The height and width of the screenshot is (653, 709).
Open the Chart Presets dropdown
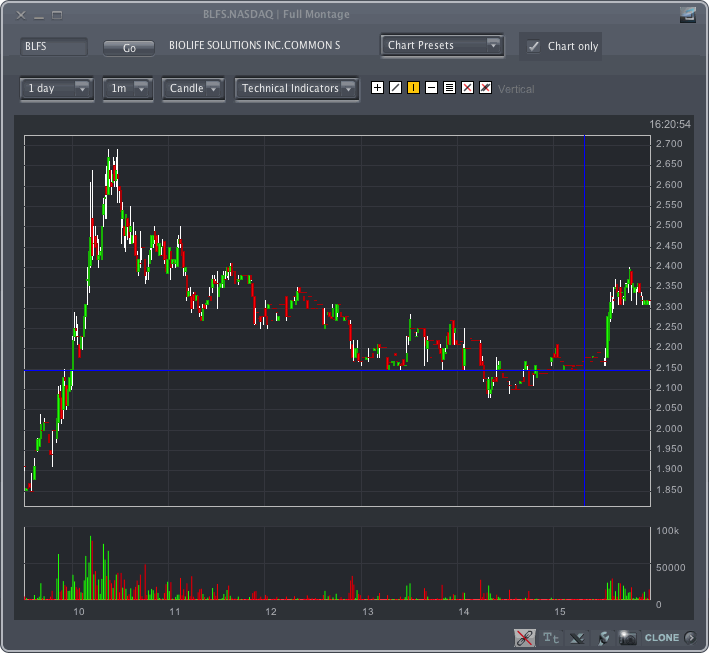pos(442,45)
